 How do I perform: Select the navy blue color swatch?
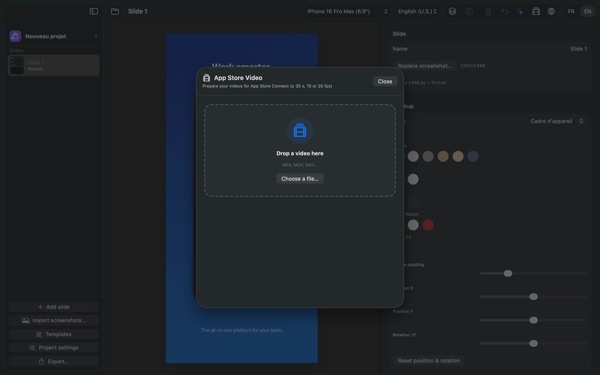coord(473,156)
